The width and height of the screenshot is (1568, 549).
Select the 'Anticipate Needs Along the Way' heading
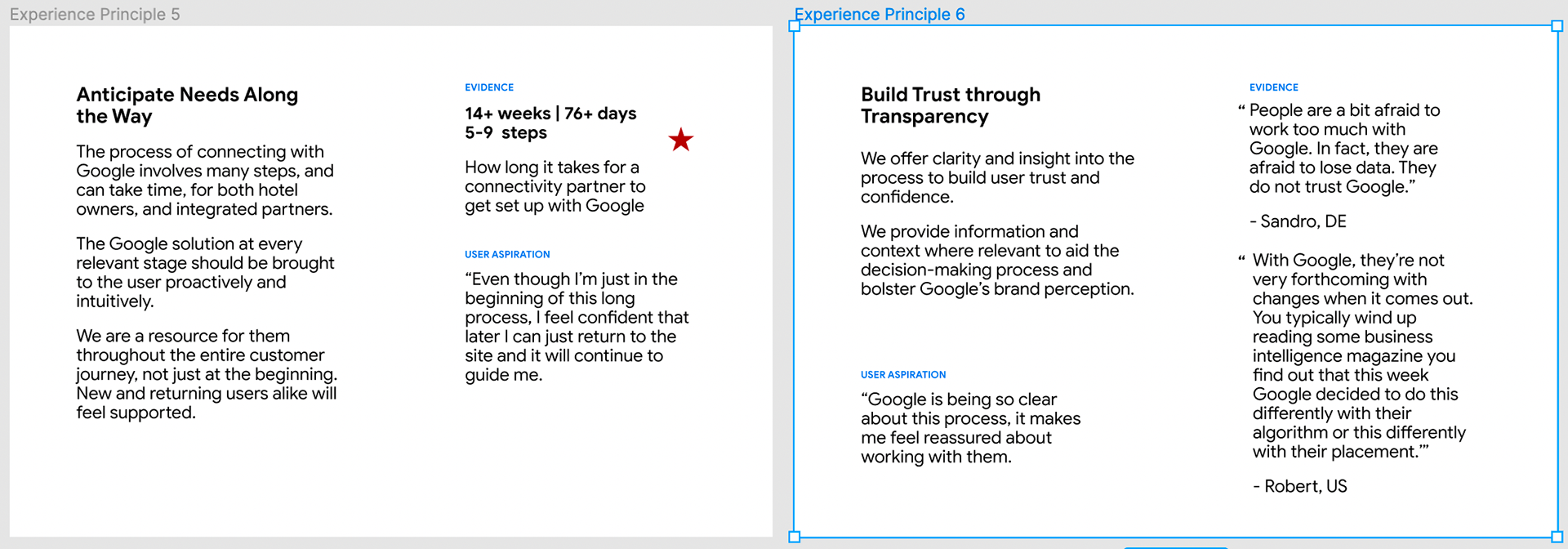coord(187,105)
